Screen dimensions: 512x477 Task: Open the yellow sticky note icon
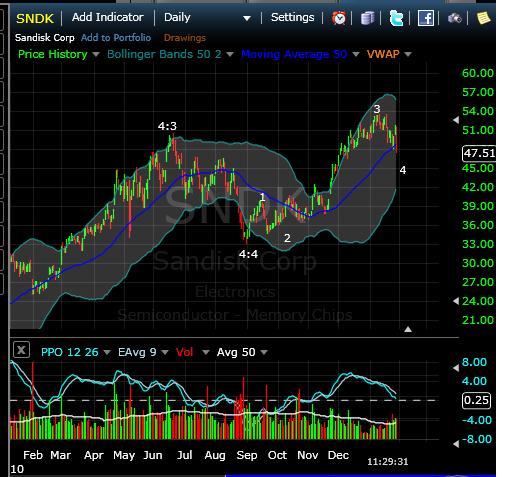(483, 18)
